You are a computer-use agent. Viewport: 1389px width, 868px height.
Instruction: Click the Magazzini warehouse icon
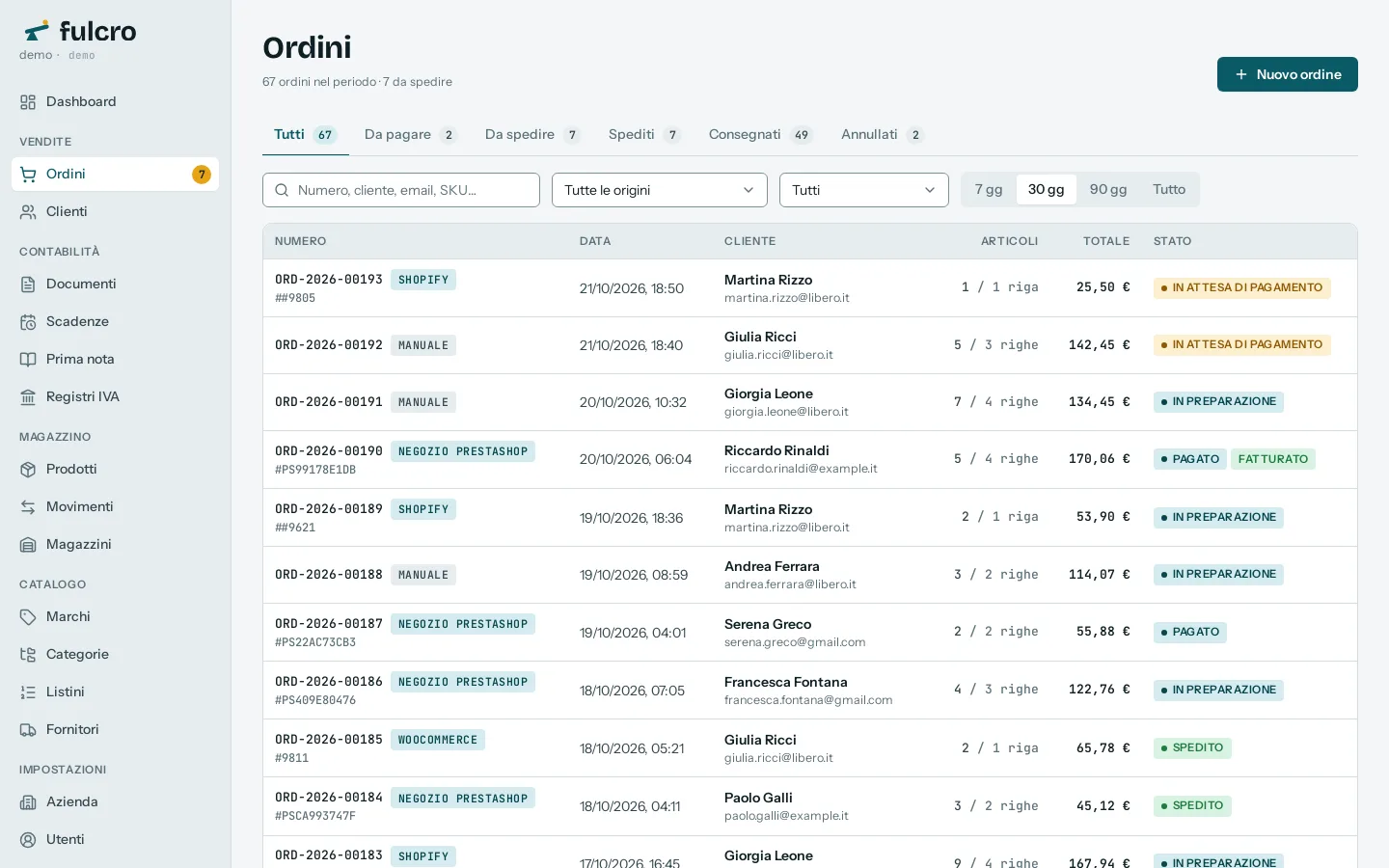[x=28, y=545]
